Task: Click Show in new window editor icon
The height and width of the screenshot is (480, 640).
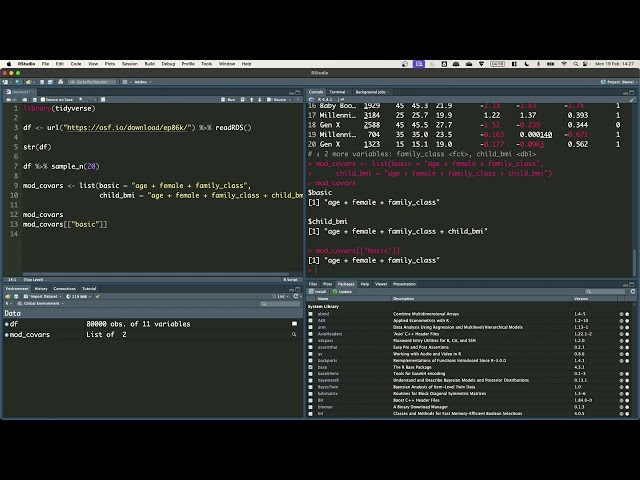Action: (x=25, y=100)
